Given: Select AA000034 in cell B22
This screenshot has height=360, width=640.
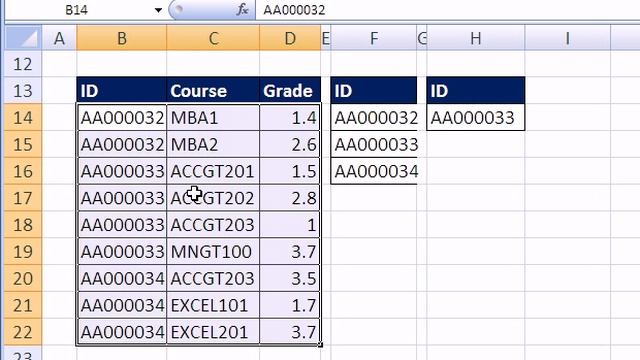Looking at the screenshot, I should tap(122, 332).
